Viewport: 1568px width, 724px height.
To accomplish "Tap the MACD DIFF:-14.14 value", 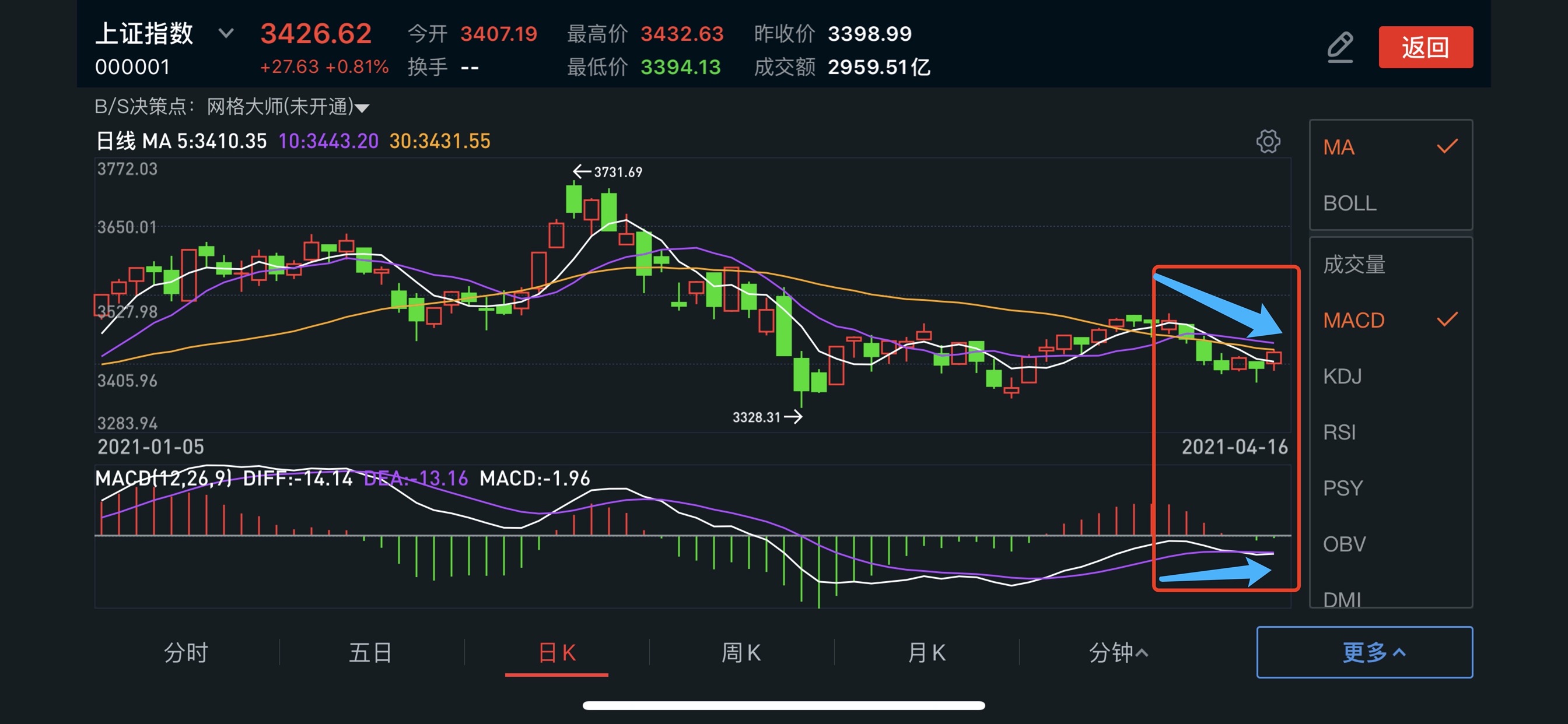I will pyautogui.click(x=297, y=479).
